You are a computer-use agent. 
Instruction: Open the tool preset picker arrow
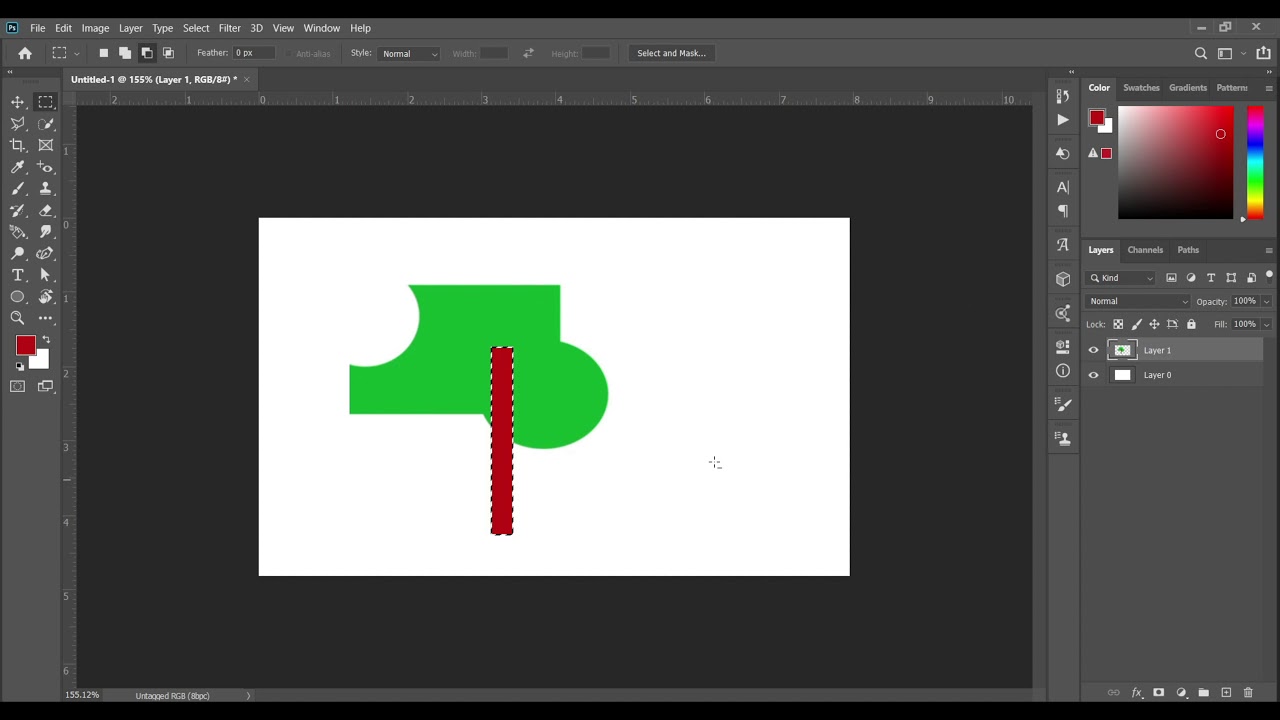click(77, 54)
